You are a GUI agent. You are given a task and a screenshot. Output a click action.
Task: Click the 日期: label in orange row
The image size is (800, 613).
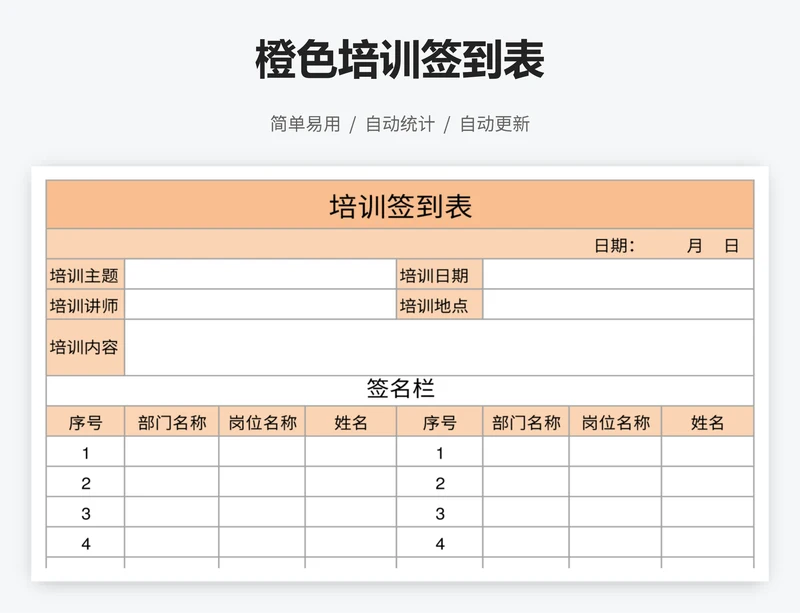[614, 246]
